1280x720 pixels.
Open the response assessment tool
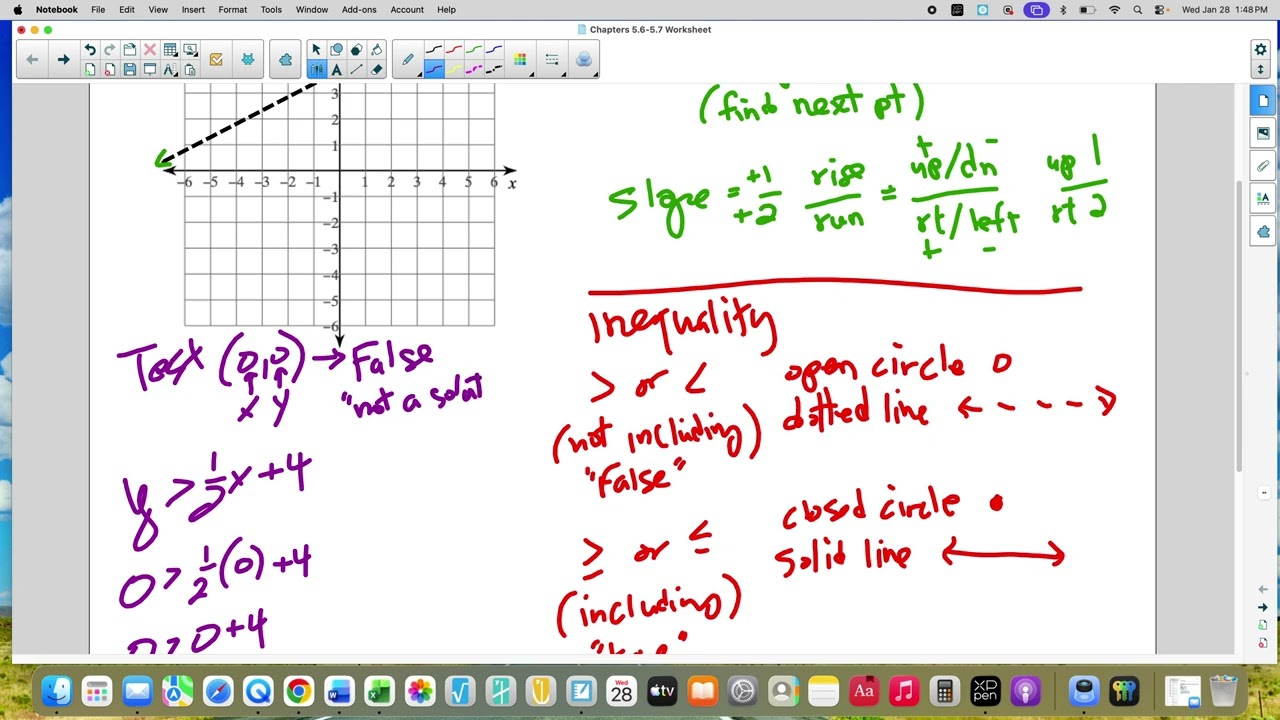point(216,60)
